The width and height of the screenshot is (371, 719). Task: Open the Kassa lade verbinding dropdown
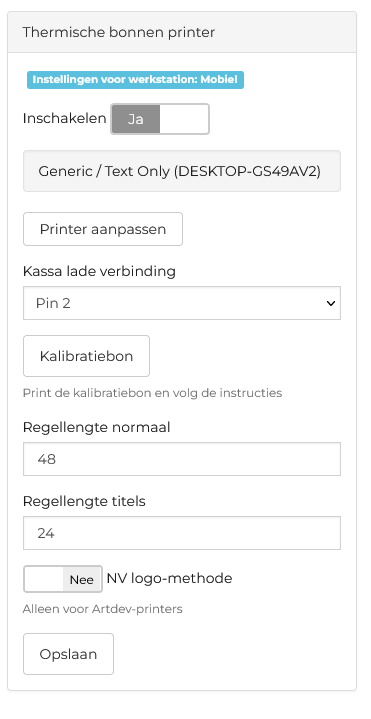(182, 303)
